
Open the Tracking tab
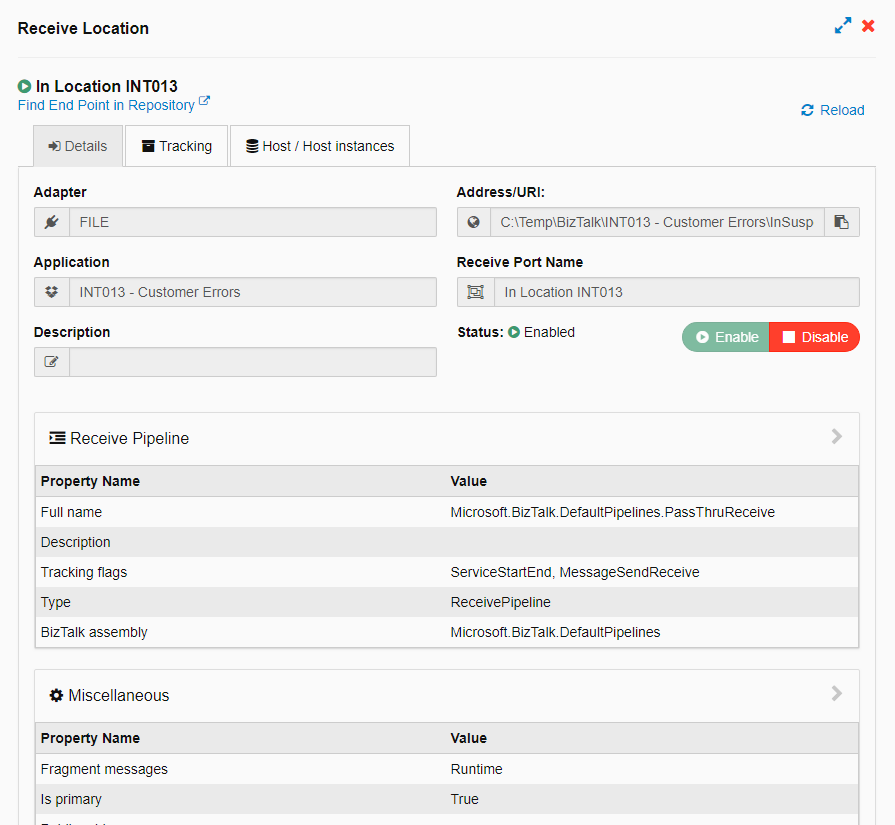(176, 146)
